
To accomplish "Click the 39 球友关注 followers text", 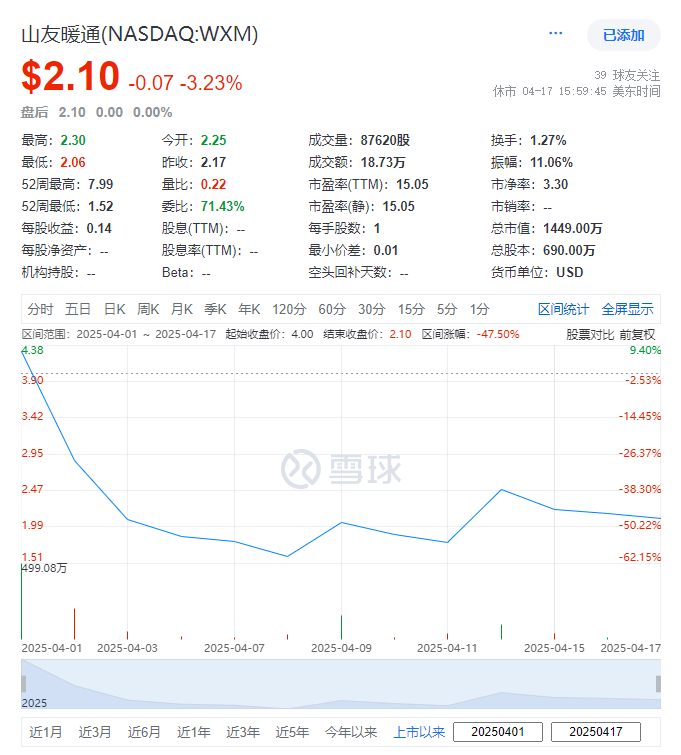I will [x=627, y=75].
